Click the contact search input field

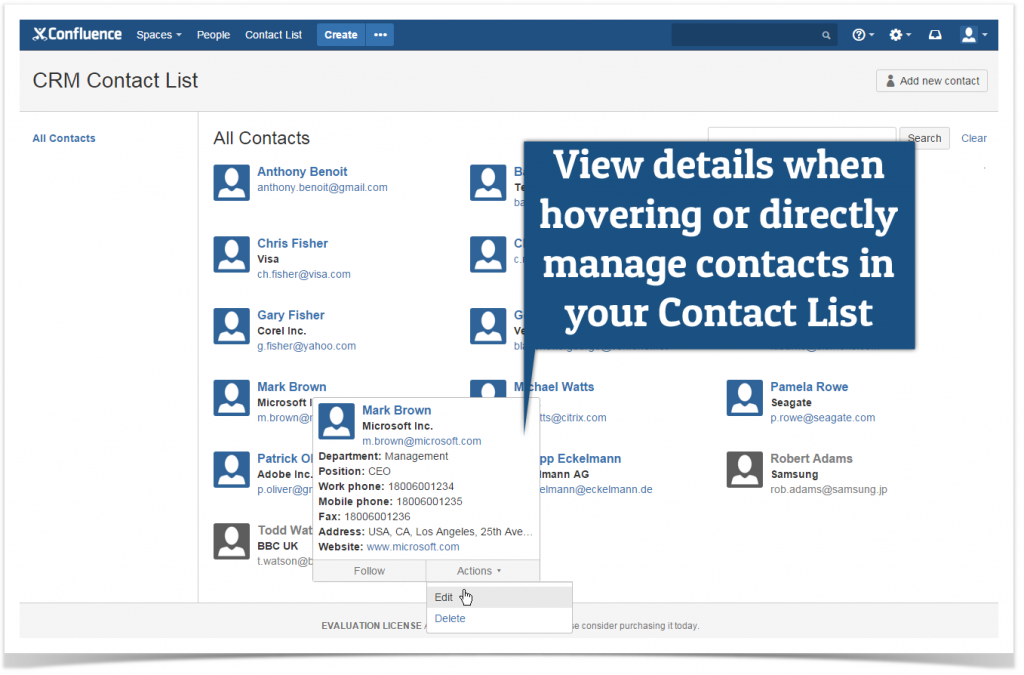coord(801,134)
